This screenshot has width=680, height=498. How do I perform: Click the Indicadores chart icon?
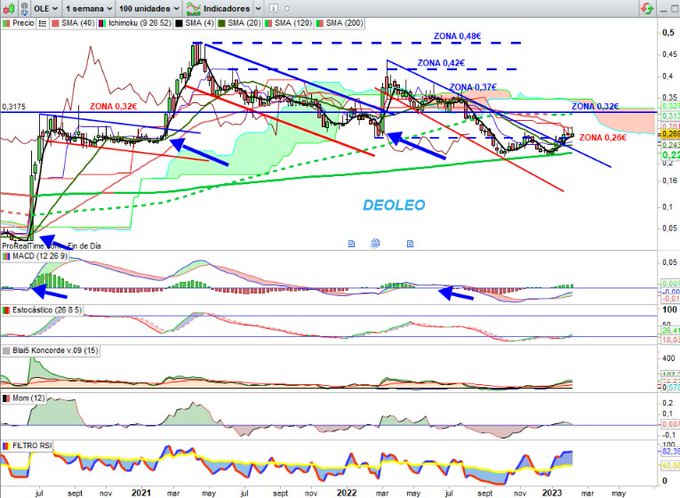[x=193, y=8]
